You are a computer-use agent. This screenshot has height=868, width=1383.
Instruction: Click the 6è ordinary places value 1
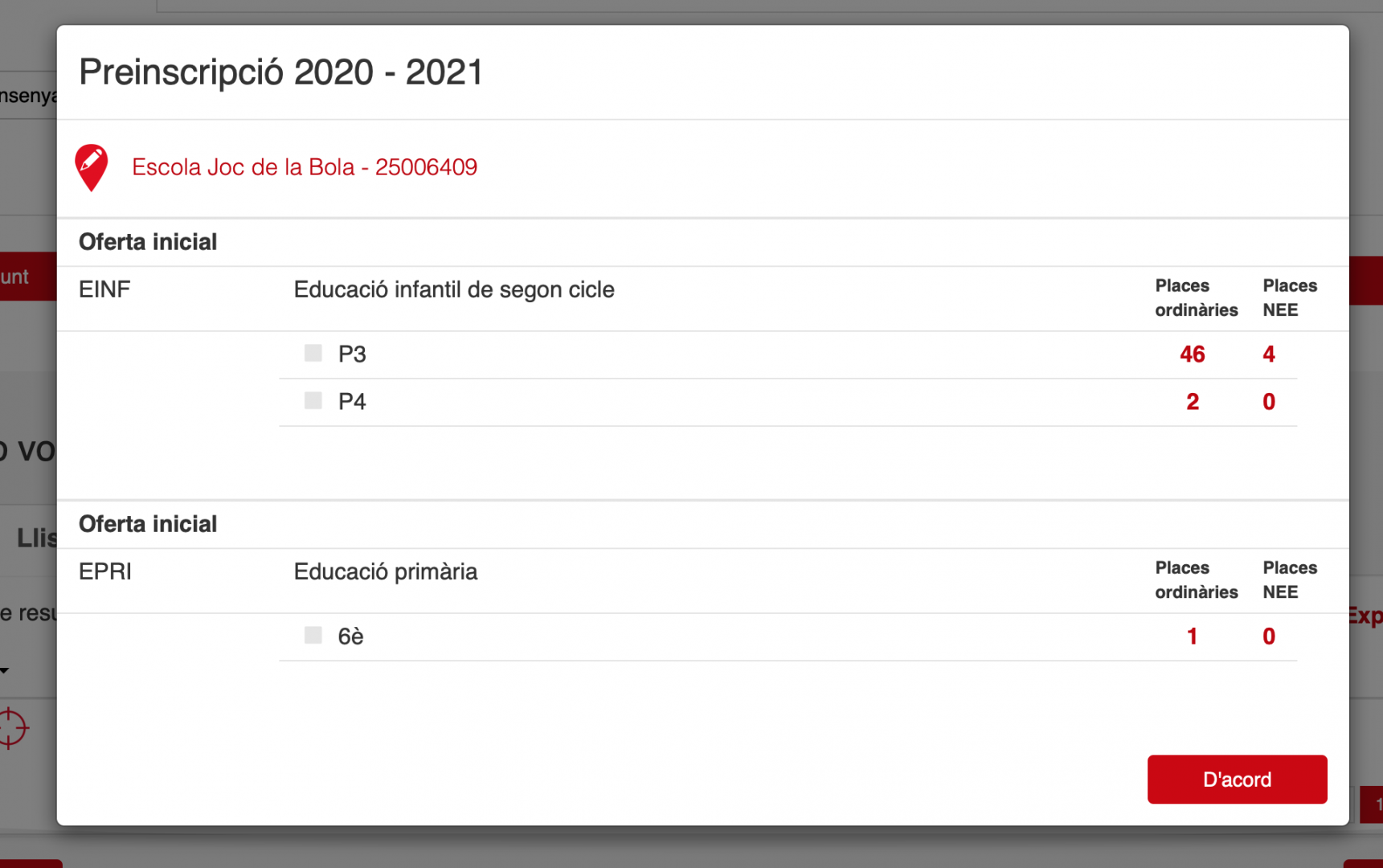click(x=1192, y=637)
